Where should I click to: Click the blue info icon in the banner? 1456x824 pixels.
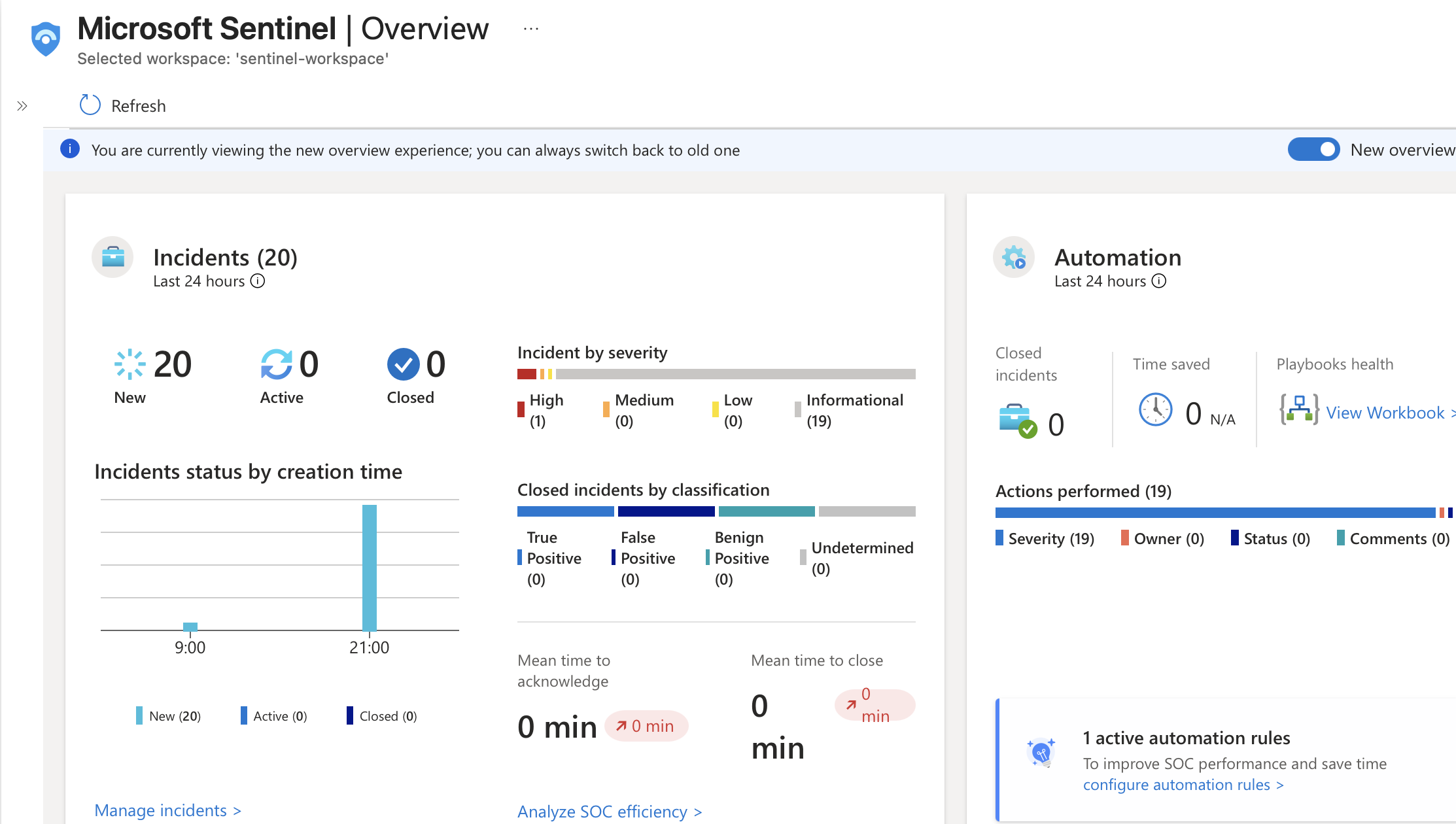coord(70,149)
